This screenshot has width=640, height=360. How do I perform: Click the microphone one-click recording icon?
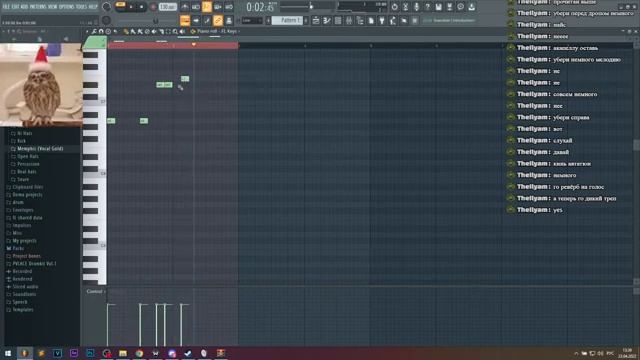pos(416,7)
